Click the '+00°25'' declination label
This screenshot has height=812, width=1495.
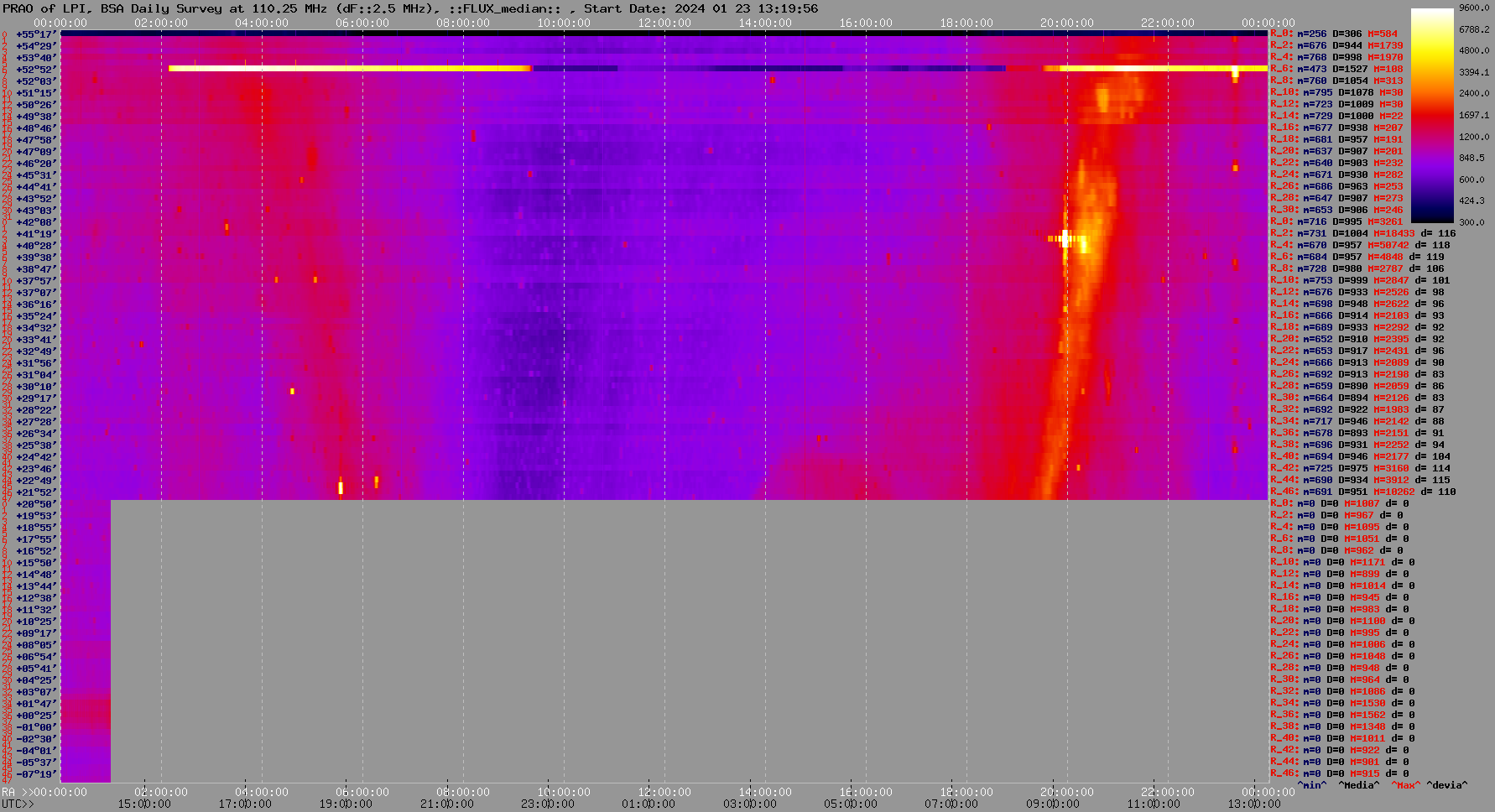36,716
